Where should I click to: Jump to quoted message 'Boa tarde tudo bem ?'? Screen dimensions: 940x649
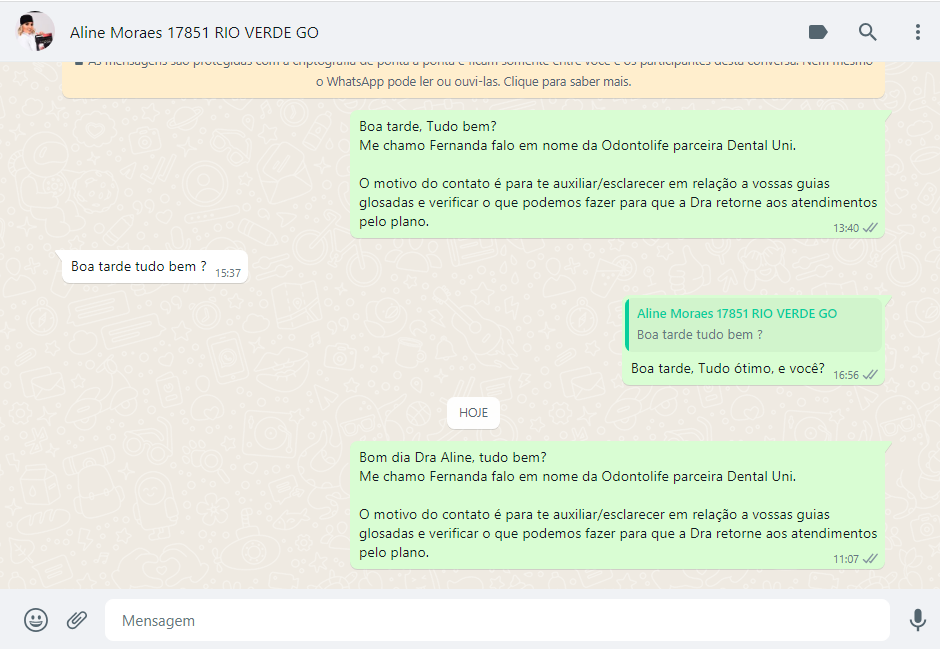click(753, 324)
